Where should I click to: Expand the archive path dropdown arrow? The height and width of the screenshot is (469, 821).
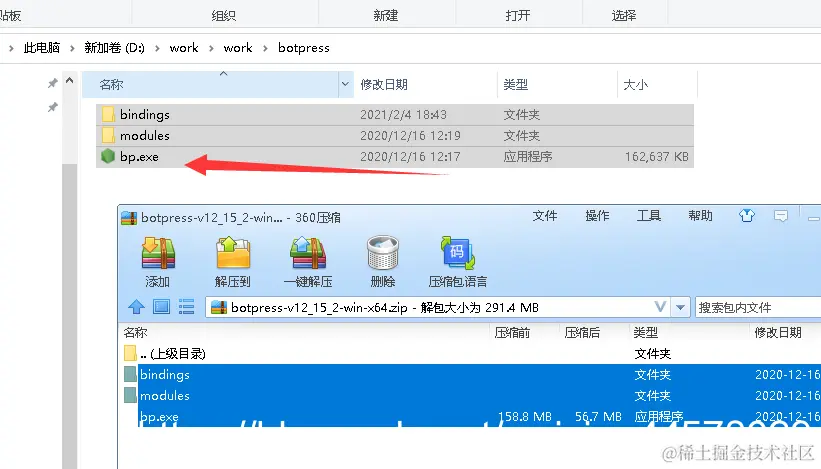pos(680,307)
